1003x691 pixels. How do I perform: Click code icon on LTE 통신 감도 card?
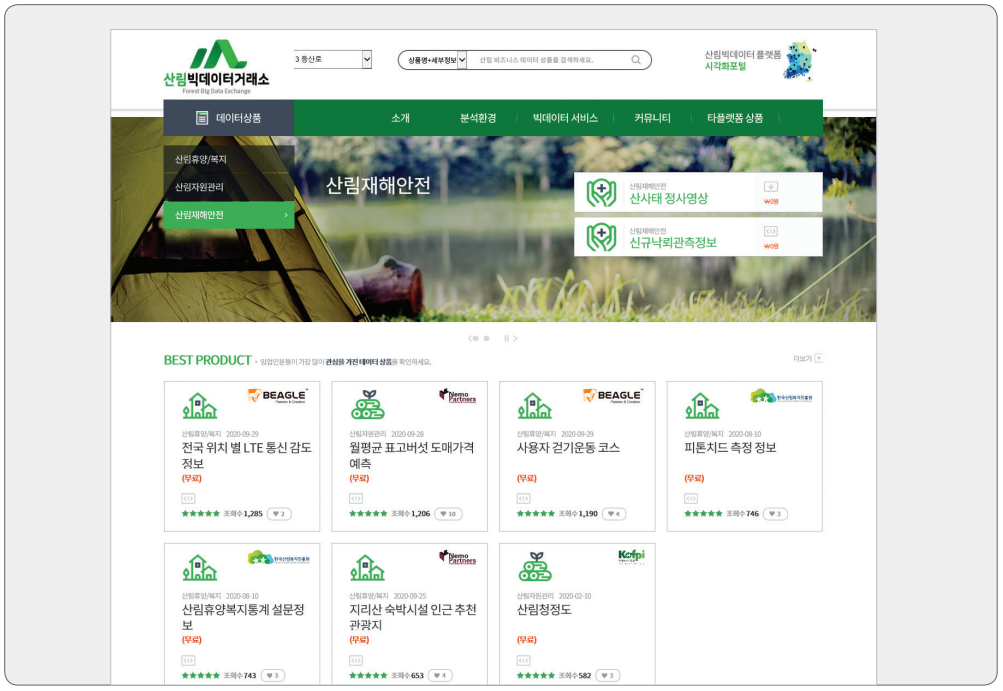click(188, 498)
